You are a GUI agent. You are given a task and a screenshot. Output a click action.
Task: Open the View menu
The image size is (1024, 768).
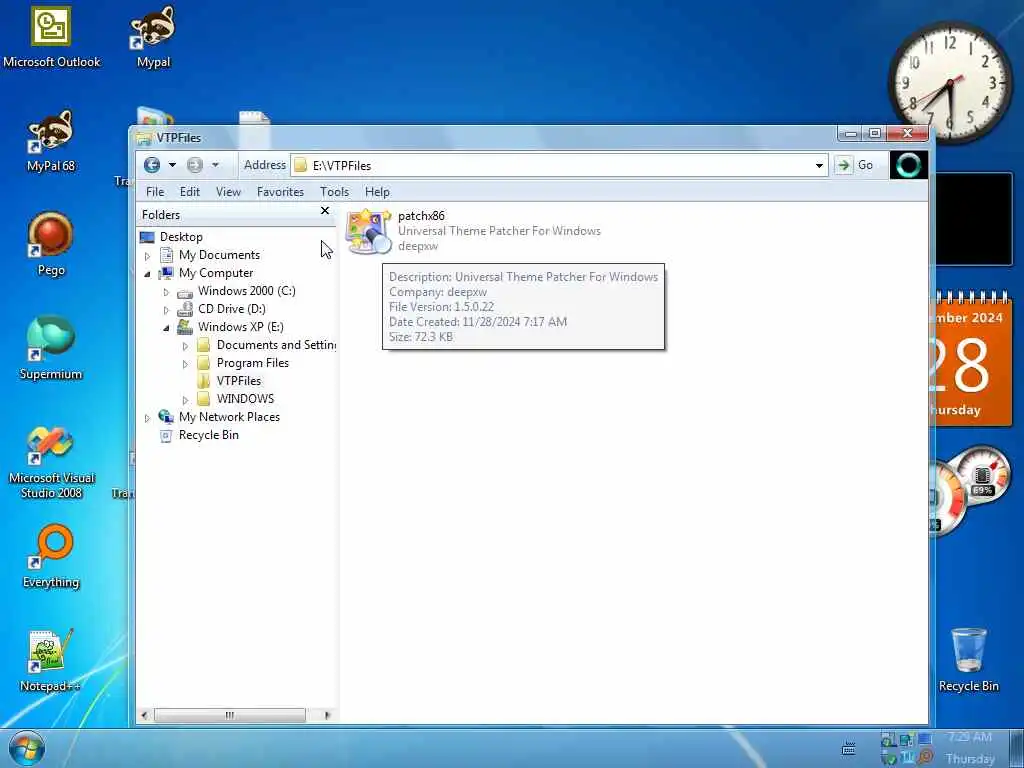point(229,191)
